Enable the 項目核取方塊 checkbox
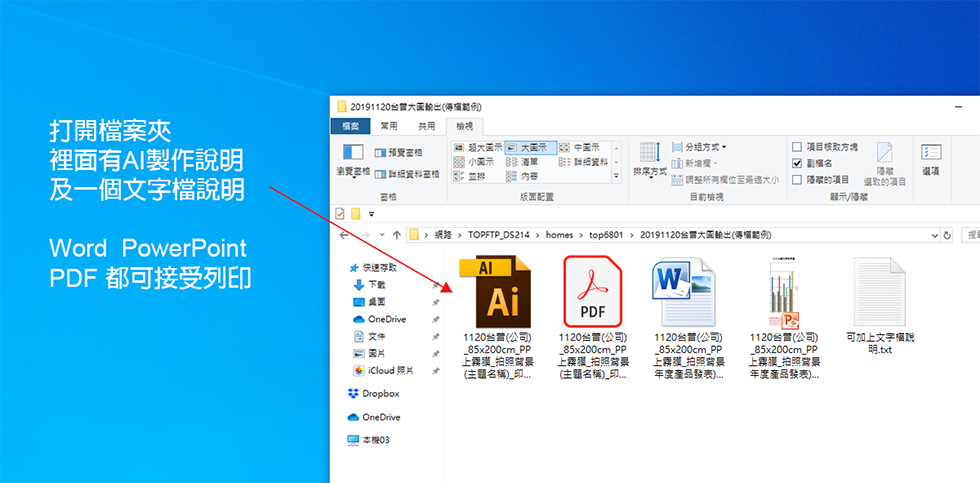This screenshot has width=980, height=483. (797, 147)
